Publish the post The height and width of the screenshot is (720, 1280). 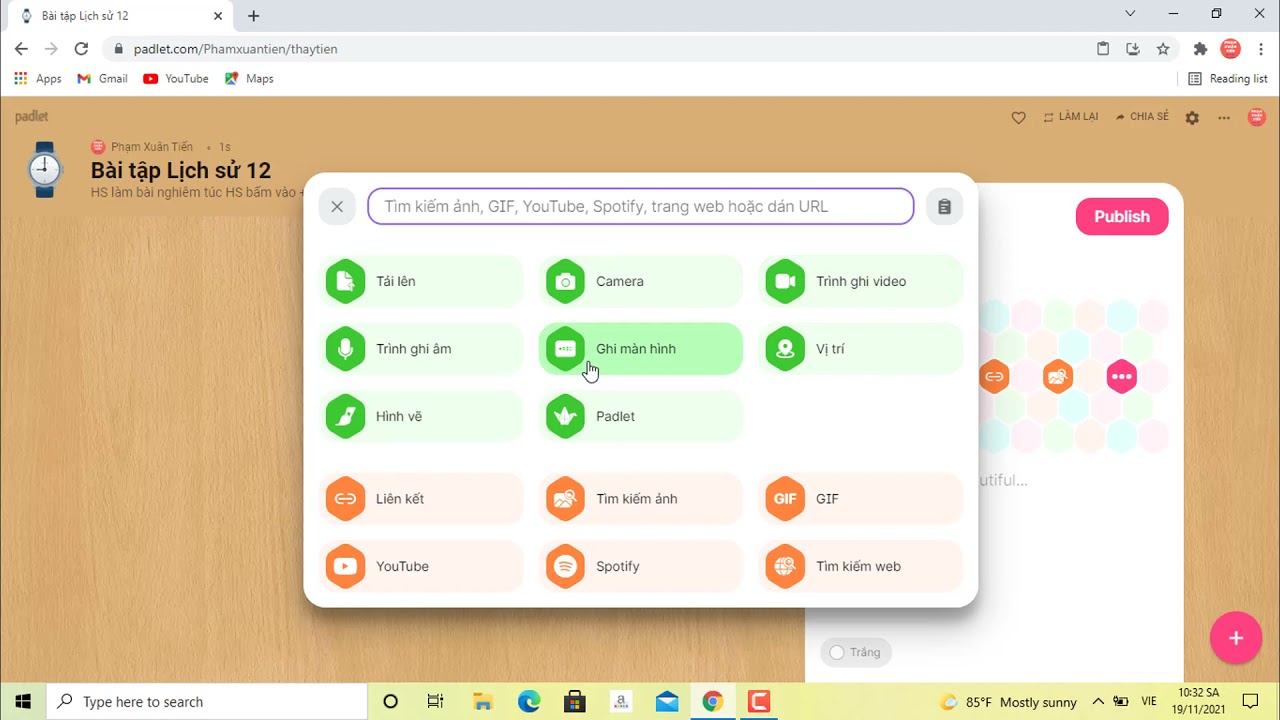[1122, 216]
